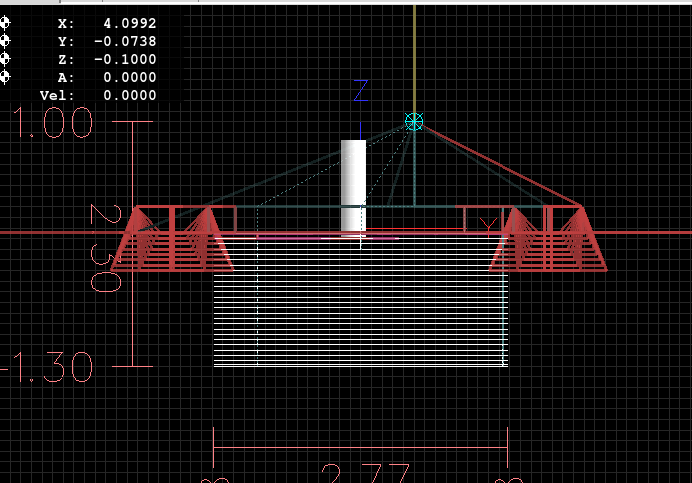Click the -1.30 lower extent dimension label
The image size is (692, 483).
point(48,367)
